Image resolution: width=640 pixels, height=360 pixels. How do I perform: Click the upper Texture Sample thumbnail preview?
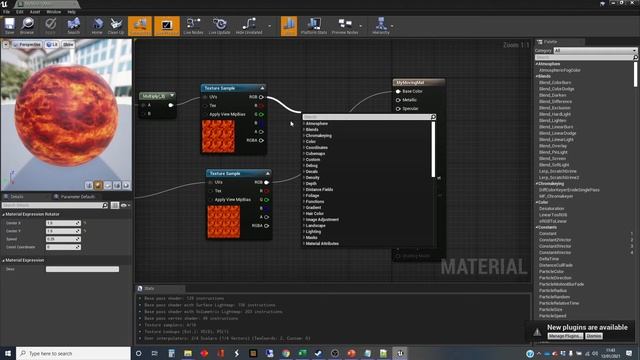[218, 136]
